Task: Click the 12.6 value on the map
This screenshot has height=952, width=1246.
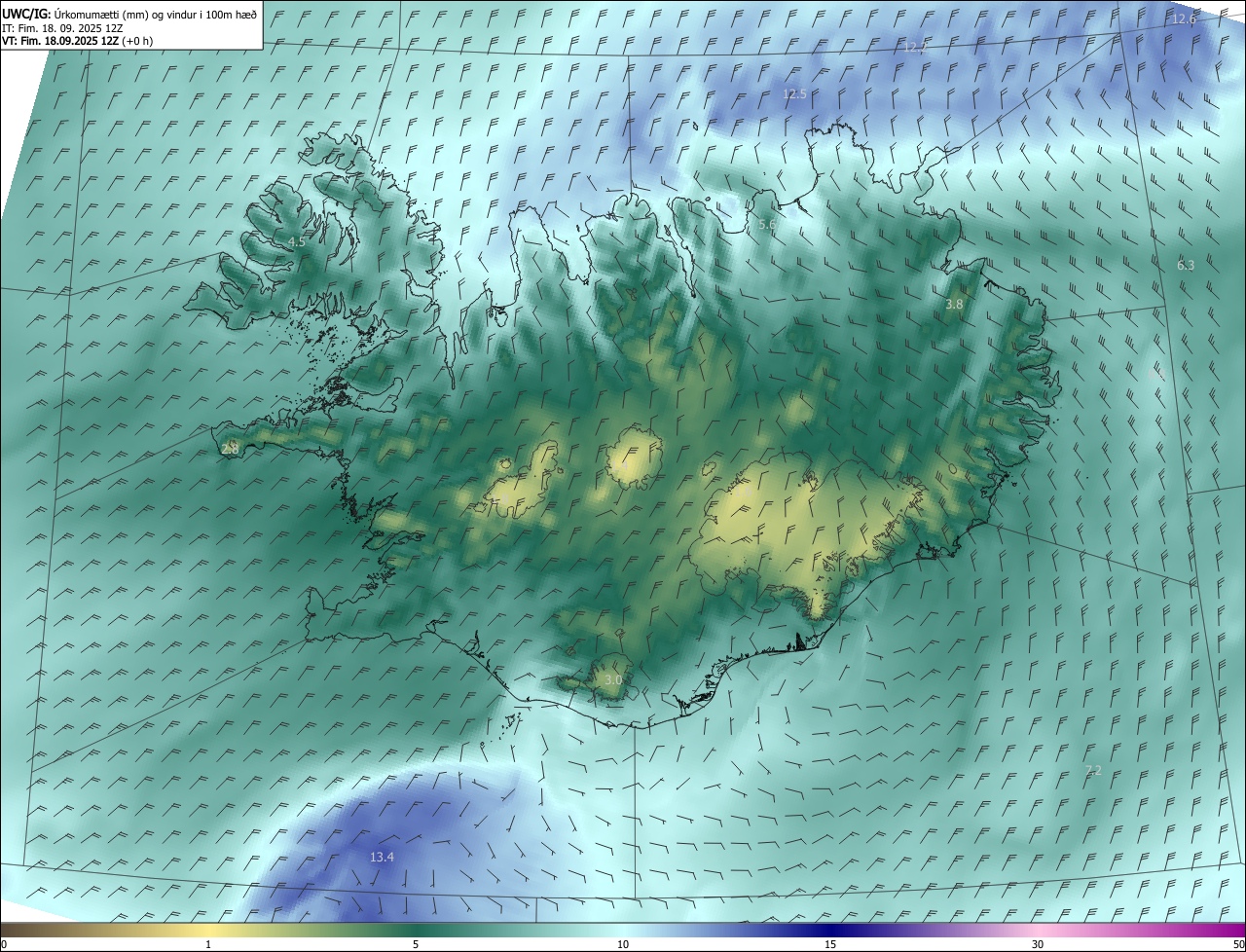Action: [1184, 18]
